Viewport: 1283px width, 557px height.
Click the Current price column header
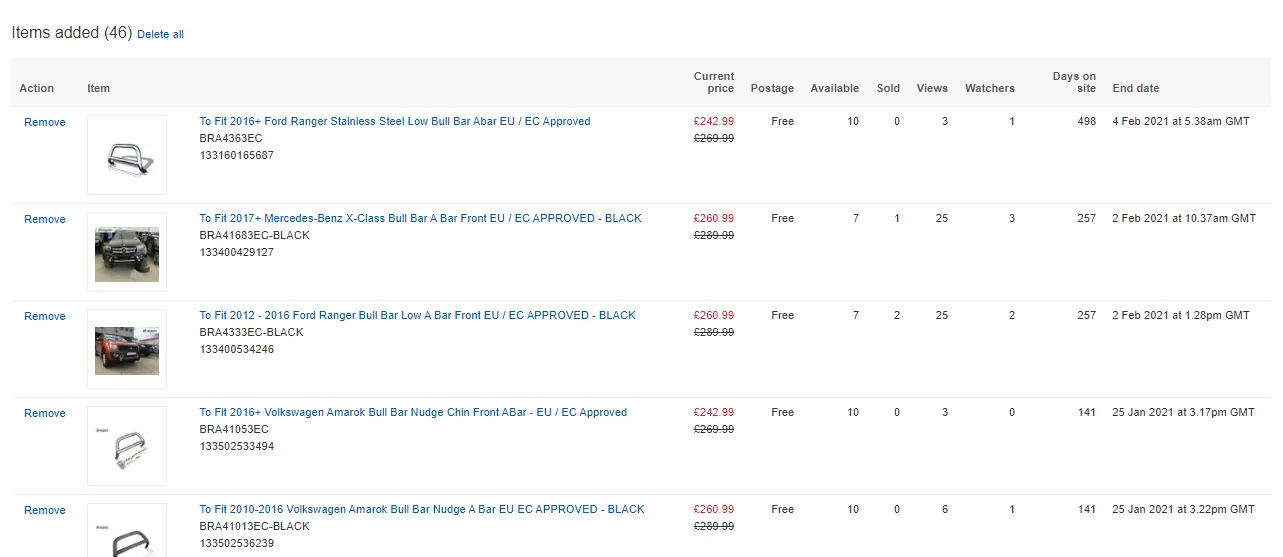[x=714, y=82]
